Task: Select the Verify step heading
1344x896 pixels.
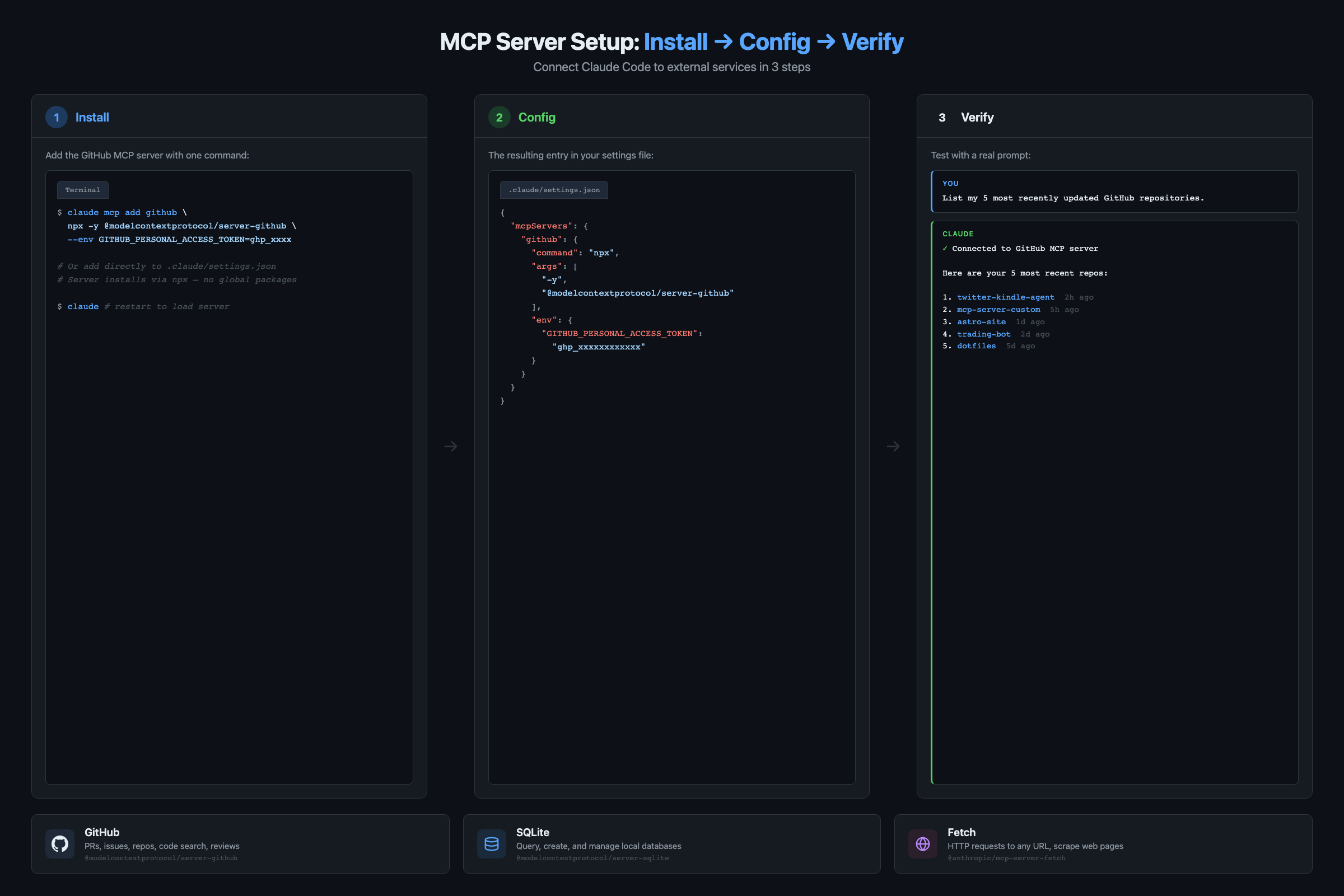Action: [x=977, y=117]
